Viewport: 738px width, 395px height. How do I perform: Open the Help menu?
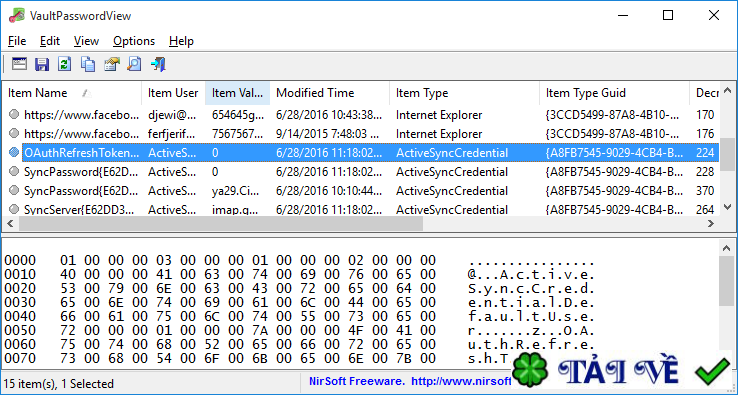(x=181, y=41)
